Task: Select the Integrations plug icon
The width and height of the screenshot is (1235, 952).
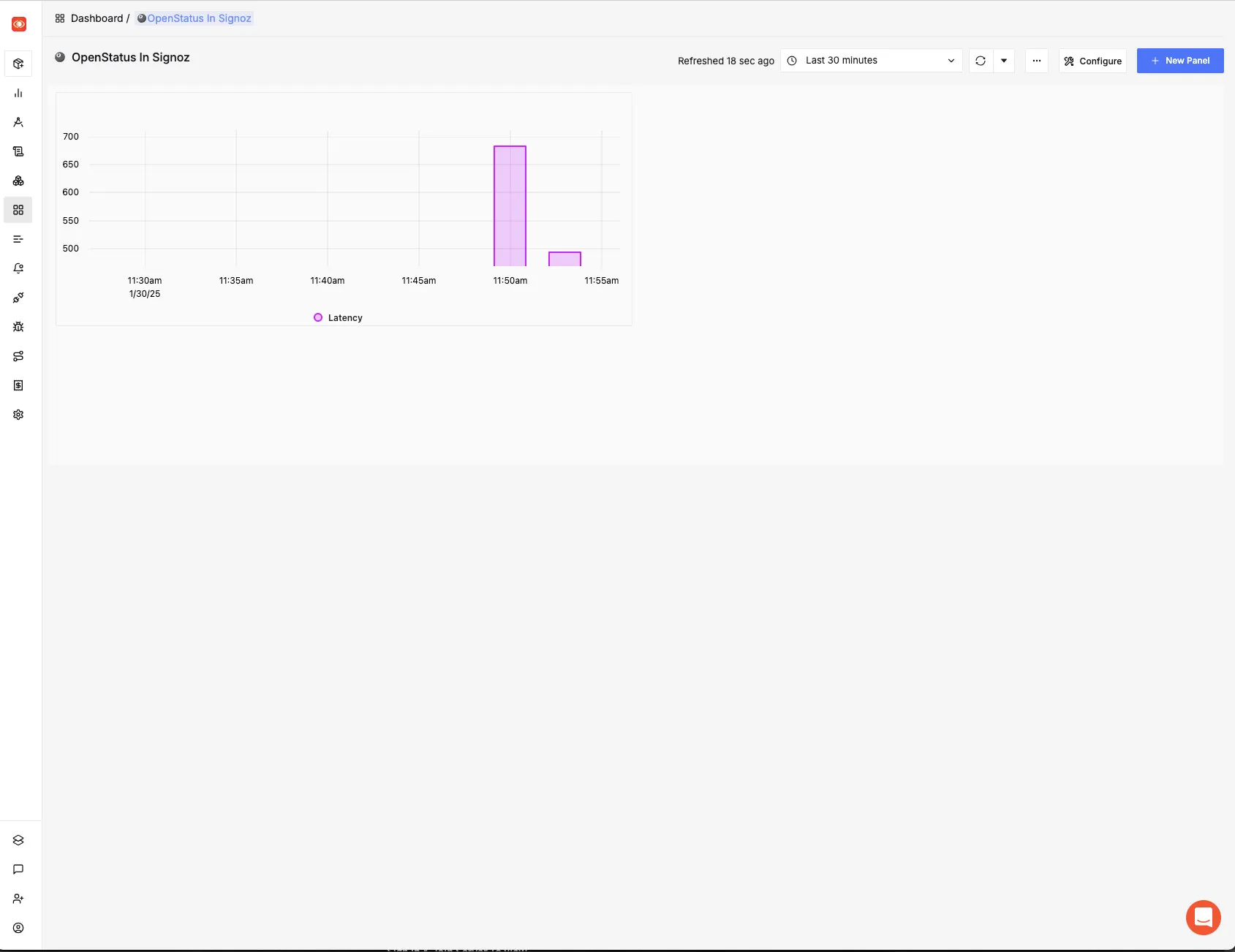Action: [19, 298]
